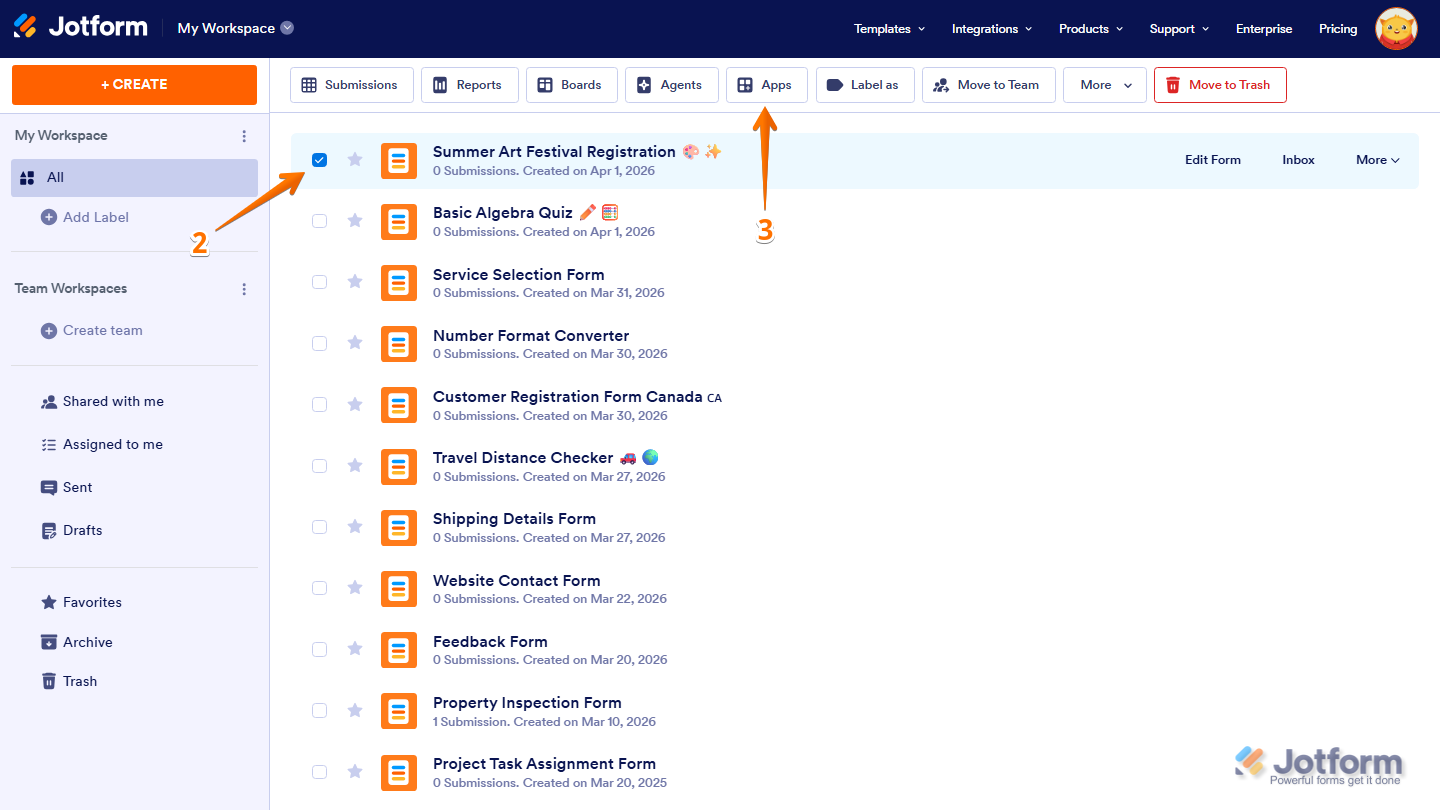Uncheck the Summer Art Festival Registration form

319,159
